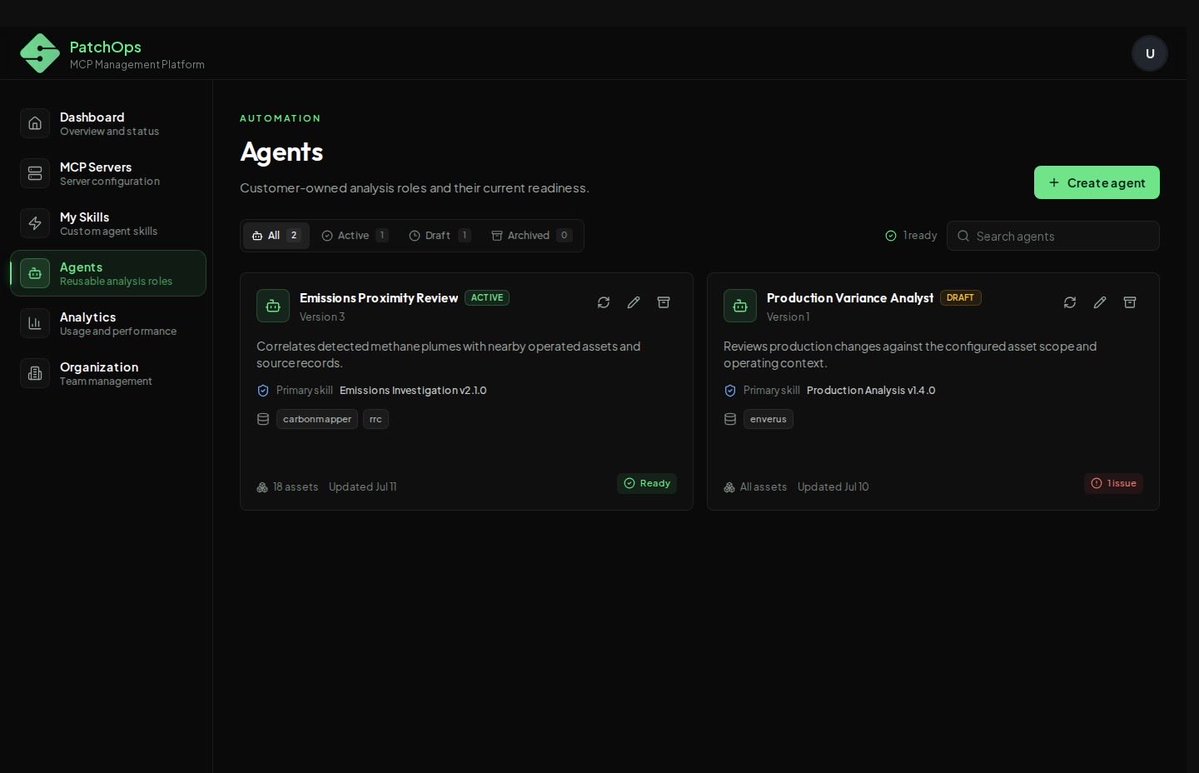1199x773 pixels.
Task: Click the MCP Servers sidebar icon
Action: coord(35,174)
